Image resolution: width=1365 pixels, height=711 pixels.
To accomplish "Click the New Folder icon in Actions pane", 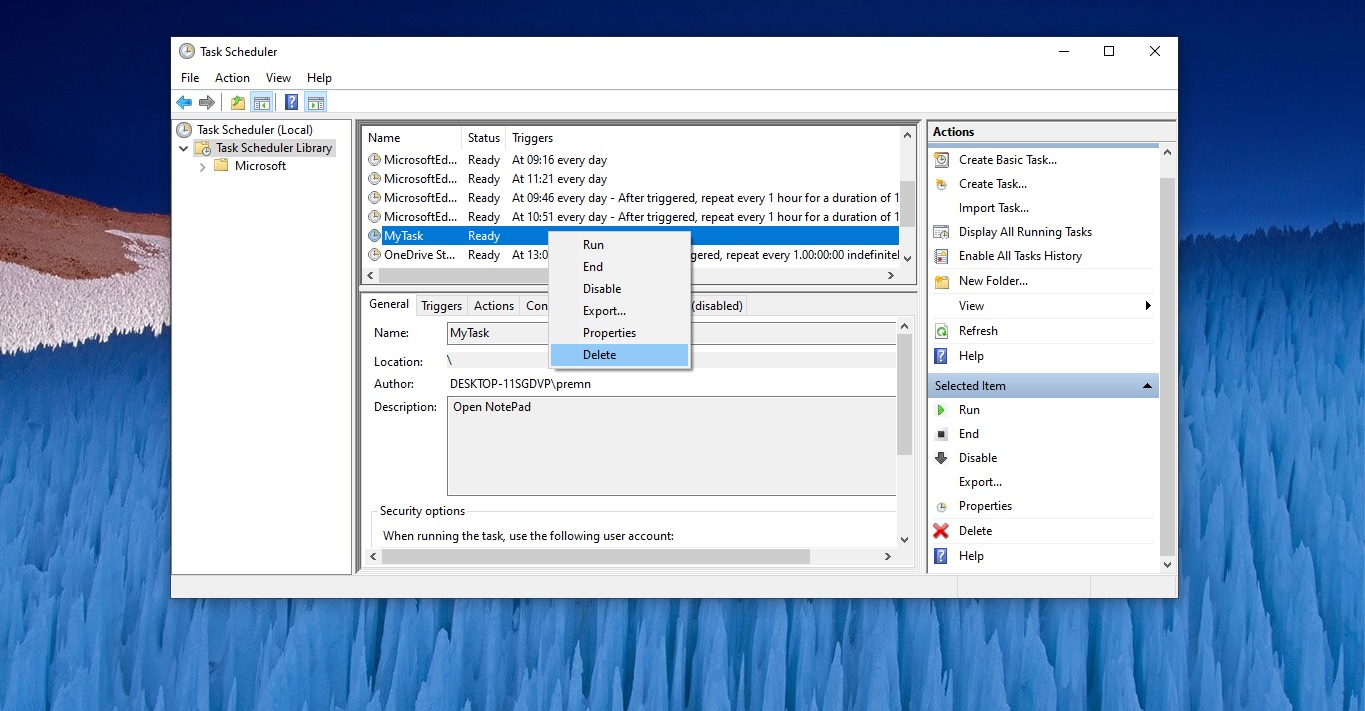I will 940,281.
